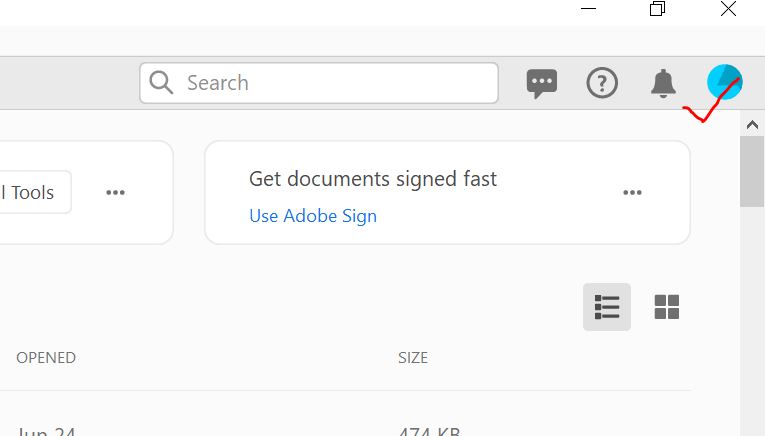Click the magnifying glass search icon
This screenshot has height=436, width=765.
click(161, 83)
